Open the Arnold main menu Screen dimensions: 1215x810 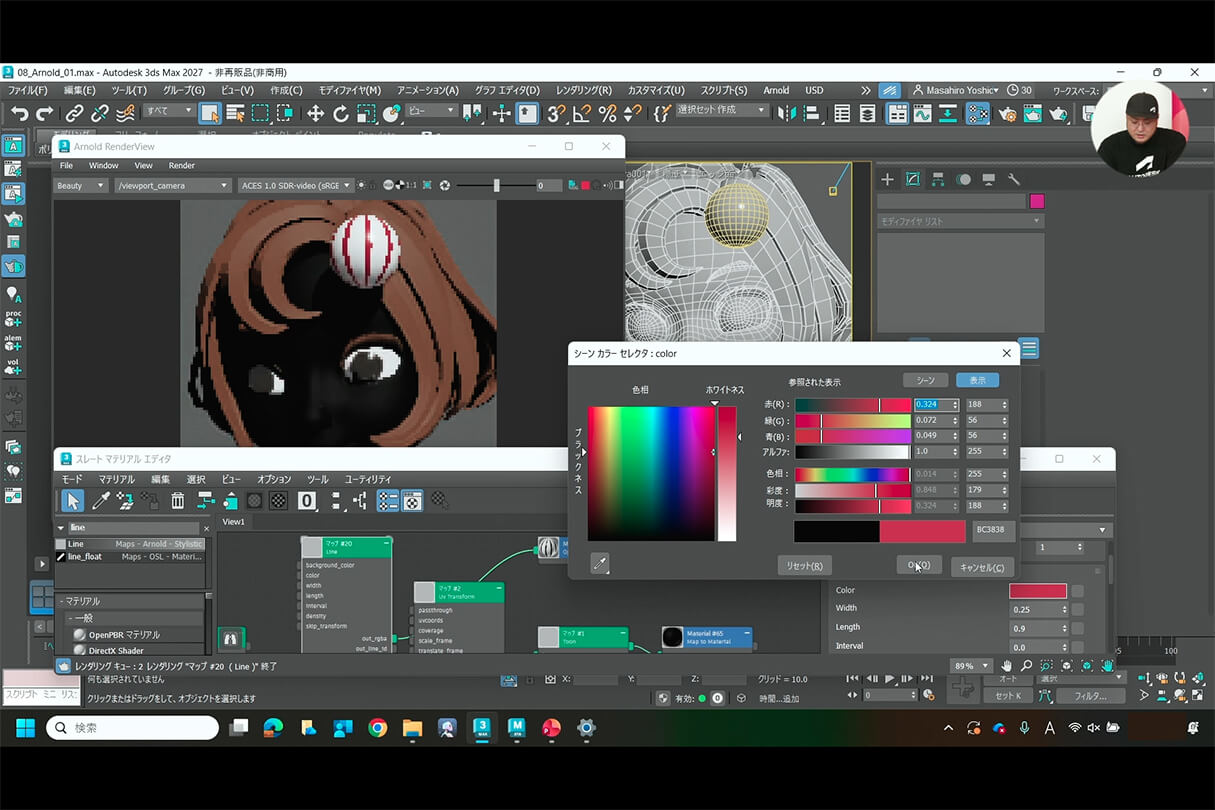[x=776, y=90]
